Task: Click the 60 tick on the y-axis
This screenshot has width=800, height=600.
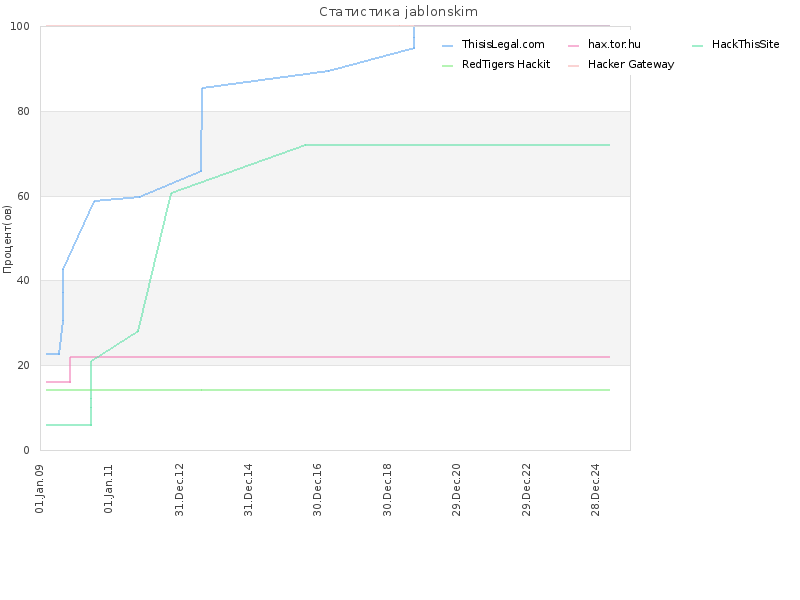Action: coord(23,196)
